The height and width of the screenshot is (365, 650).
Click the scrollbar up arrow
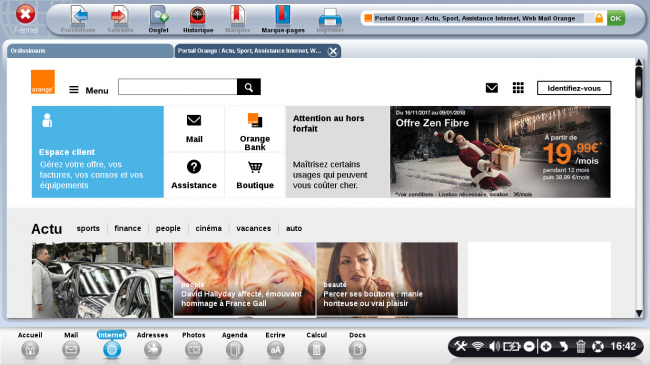pyautogui.click(x=639, y=63)
